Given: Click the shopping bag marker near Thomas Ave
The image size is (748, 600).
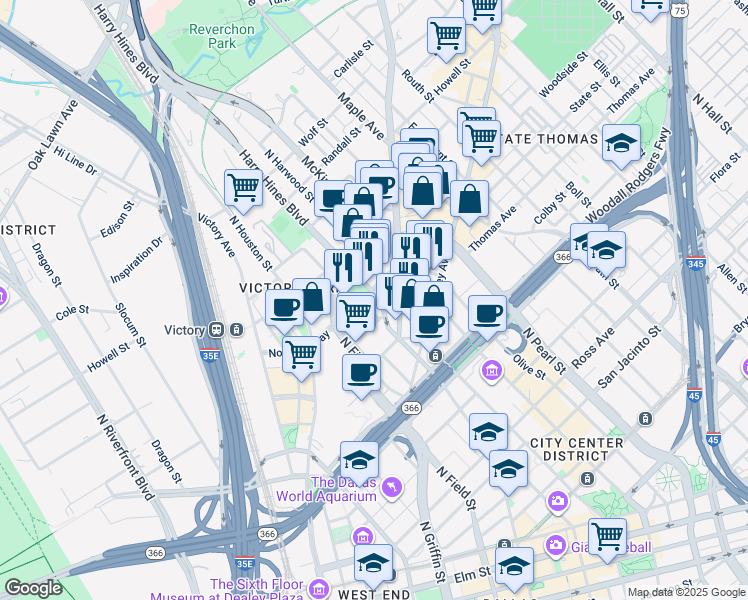Looking at the screenshot, I should [469, 198].
